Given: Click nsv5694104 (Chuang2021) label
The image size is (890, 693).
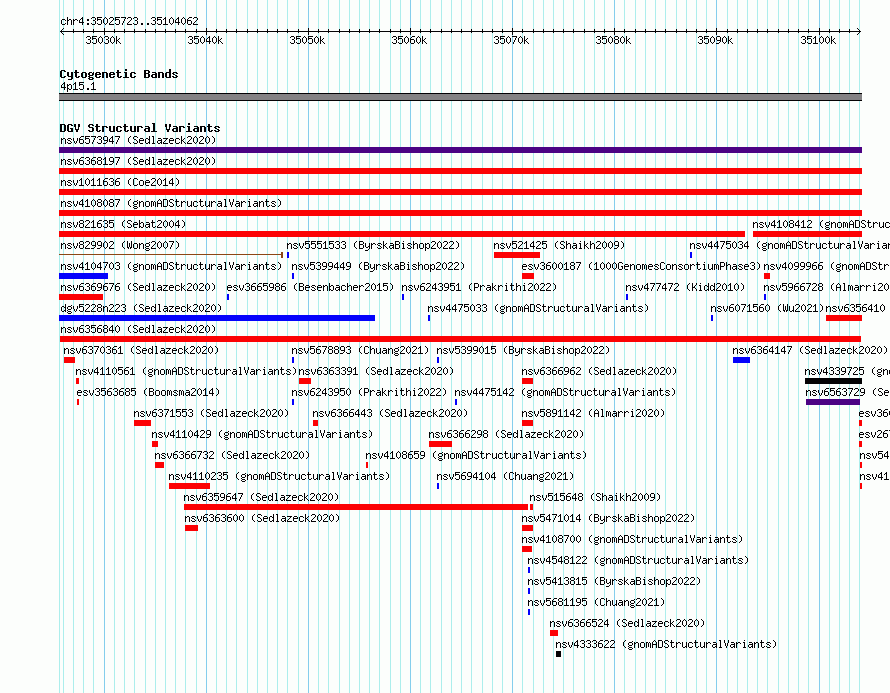Looking at the screenshot, I should point(505,476).
